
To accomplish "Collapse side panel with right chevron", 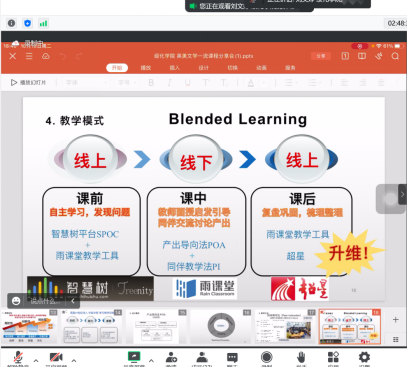I will (402, 194).
